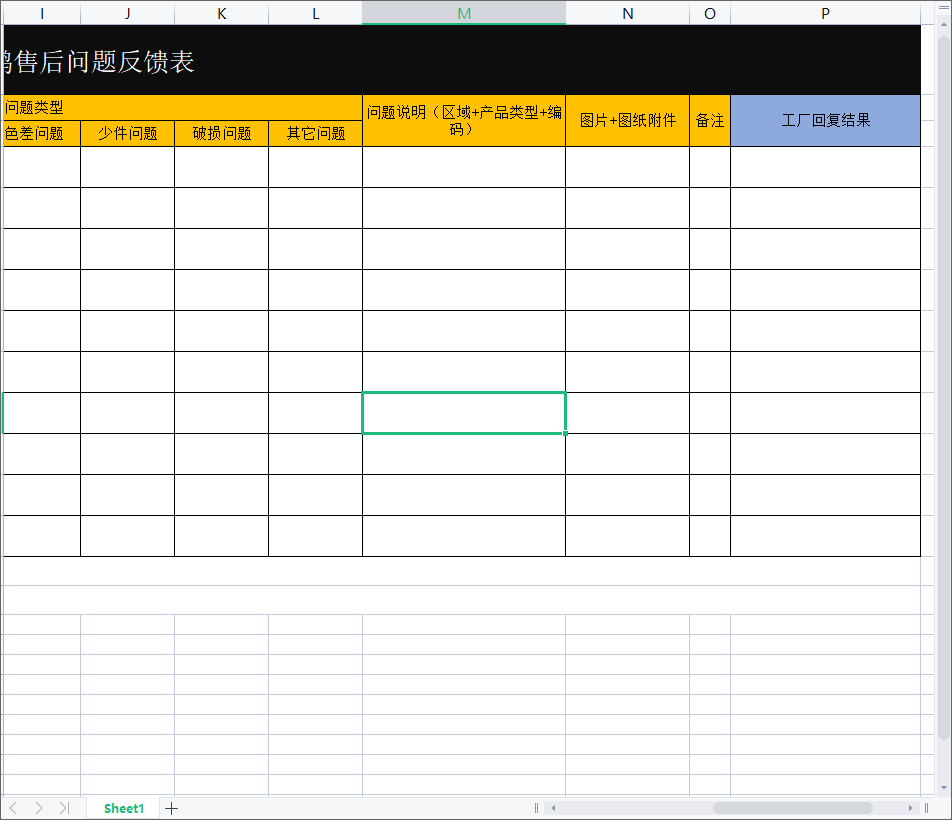Click the 问题类型 header cell
This screenshot has width=952, height=820.
coord(183,107)
